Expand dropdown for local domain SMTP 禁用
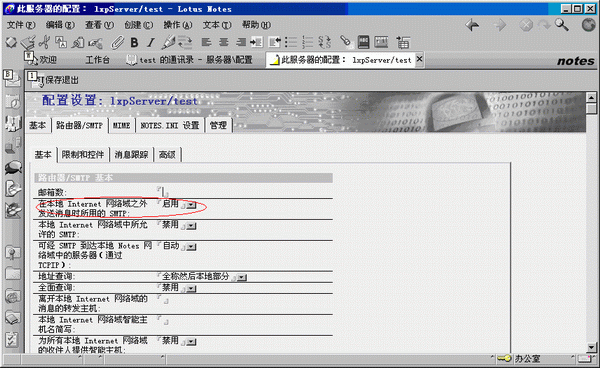The width and height of the screenshot is (600, 368). [191, 226]
